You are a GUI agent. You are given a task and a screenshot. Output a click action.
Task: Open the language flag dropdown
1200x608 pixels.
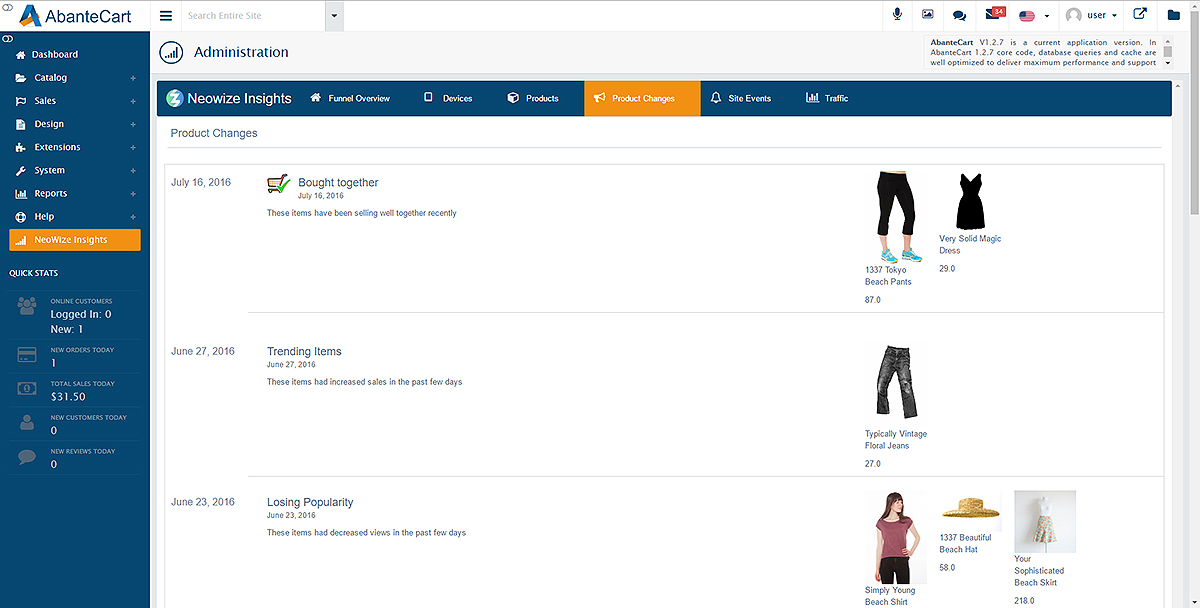(1033, 15)
